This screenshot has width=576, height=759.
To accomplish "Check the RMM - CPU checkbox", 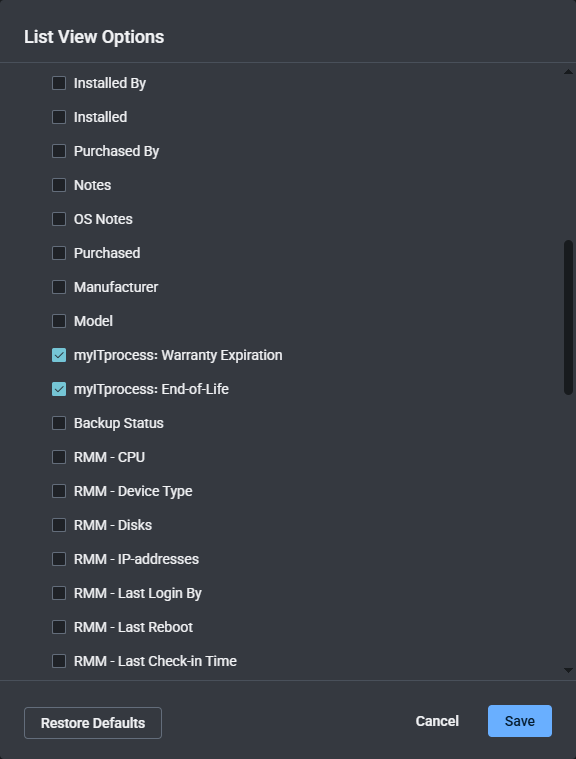I will [59, 457].
